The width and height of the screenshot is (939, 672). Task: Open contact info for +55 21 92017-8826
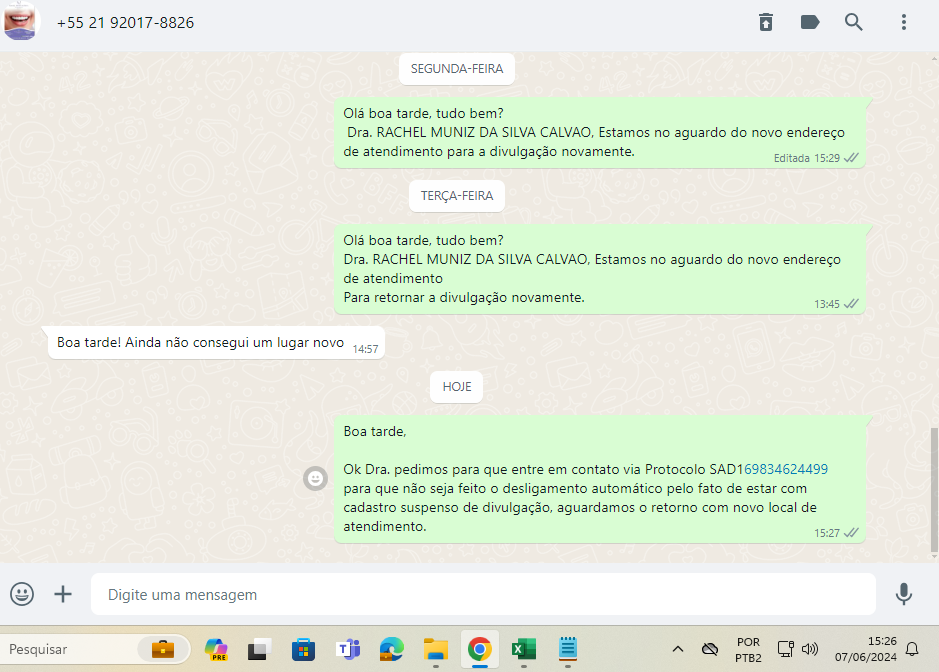tap(125, 23)
